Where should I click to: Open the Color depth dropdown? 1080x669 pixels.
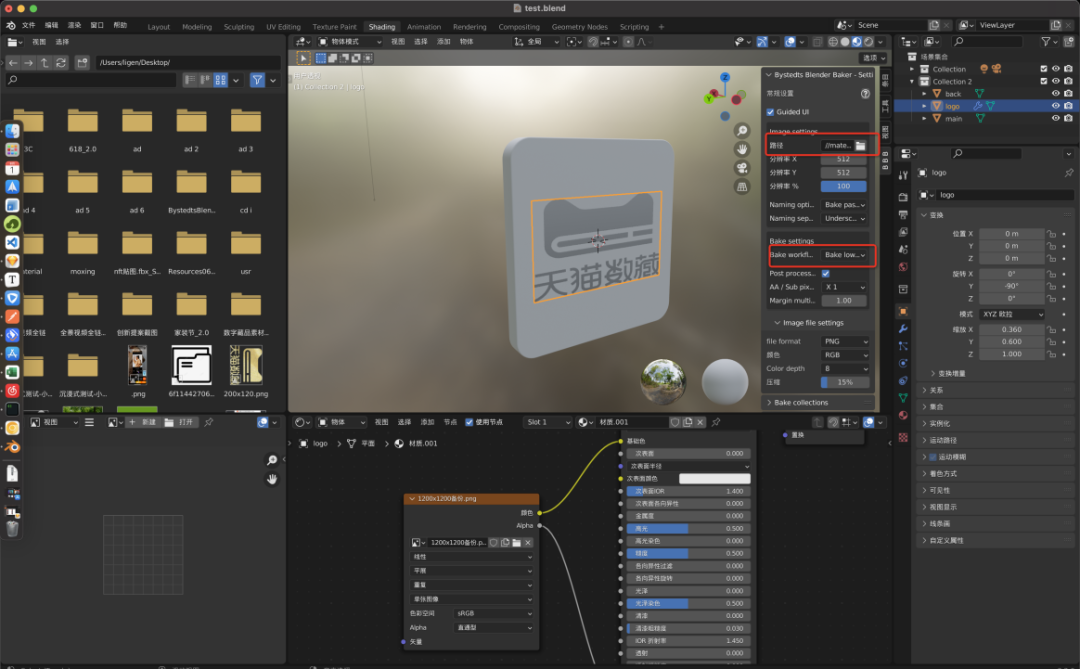pos(846,369)
